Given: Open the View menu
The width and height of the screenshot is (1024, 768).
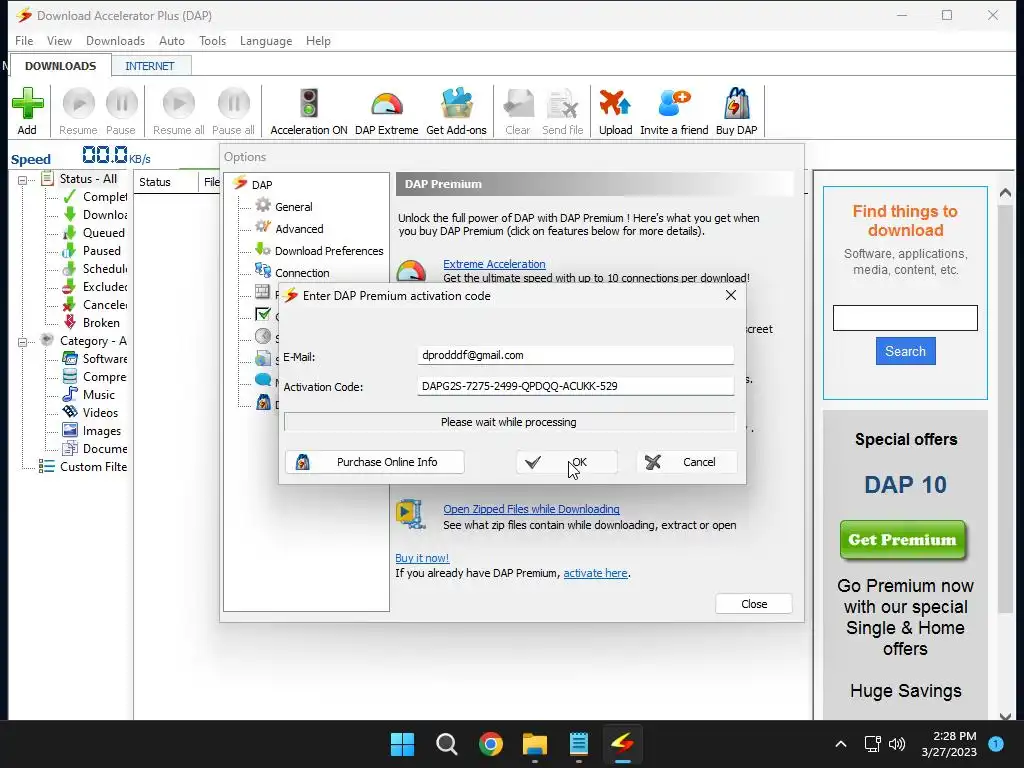Looking at the screenshot, I should click(59, 40).
